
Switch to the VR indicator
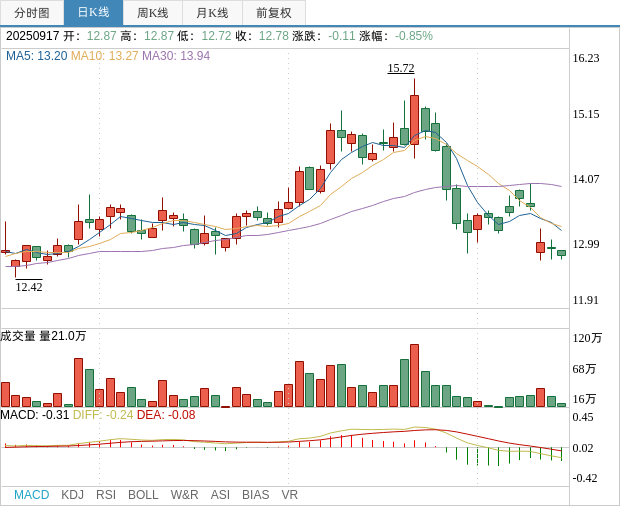[x=289, y=495]
